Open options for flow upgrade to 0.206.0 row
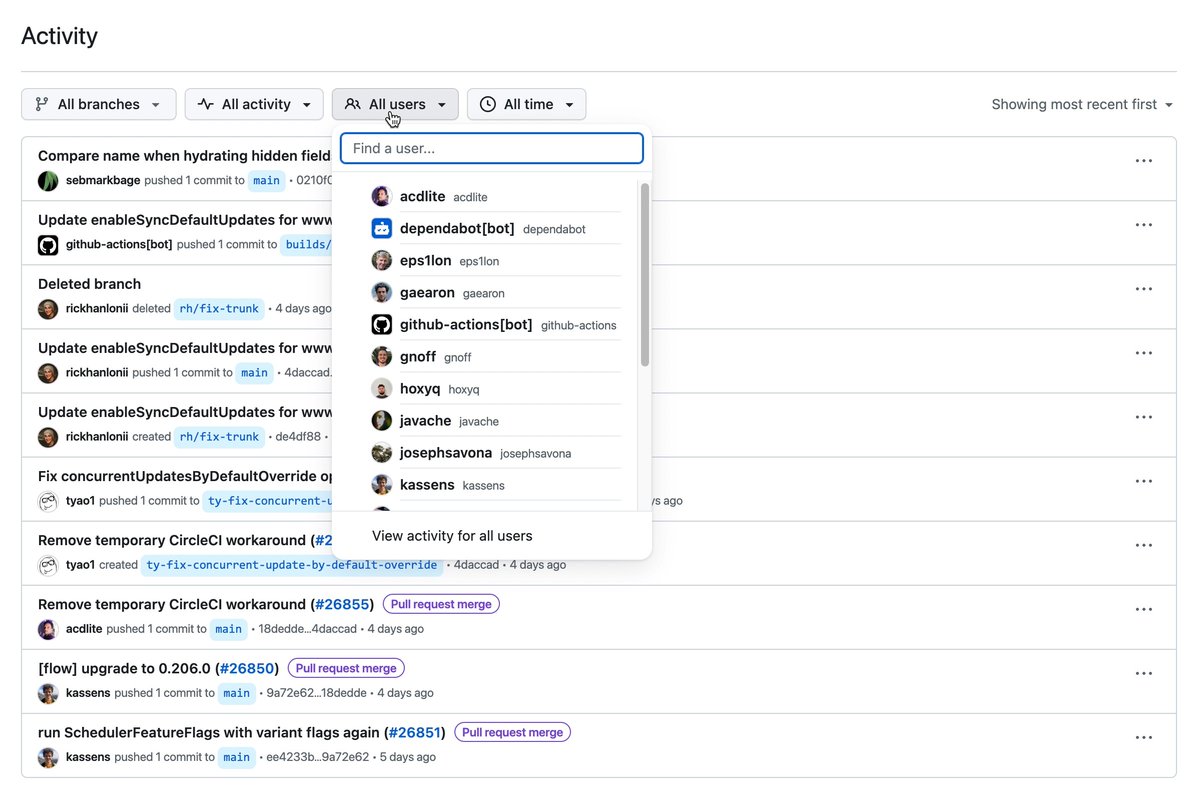This screenshot has width=1200, height=792. coord(1144,673)
